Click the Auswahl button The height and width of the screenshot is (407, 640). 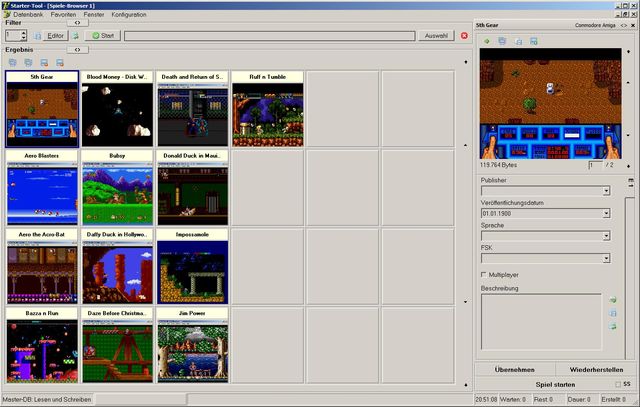pyautogui.click(x=436, y=36)
